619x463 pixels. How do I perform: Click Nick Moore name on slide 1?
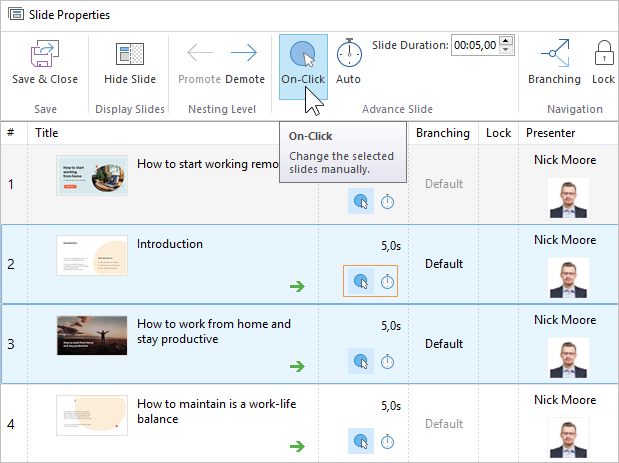tap(565, 160)
